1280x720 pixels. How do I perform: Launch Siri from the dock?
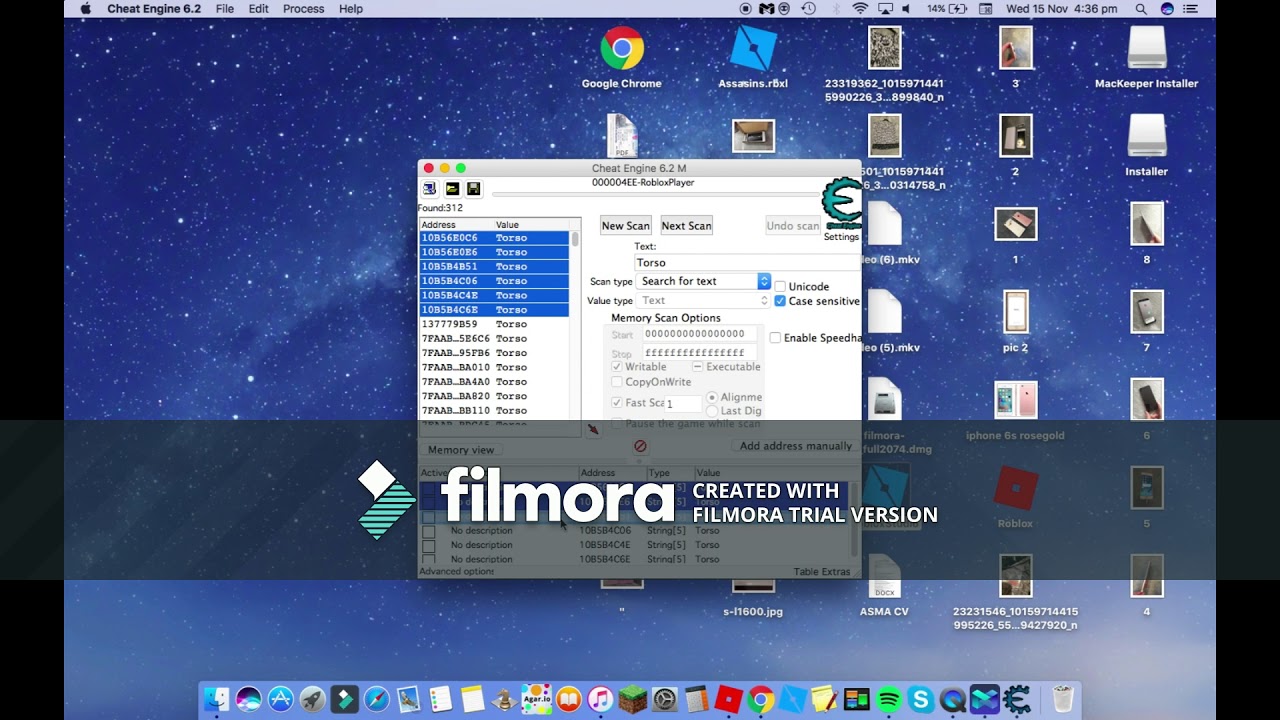[x=248, y=699]
